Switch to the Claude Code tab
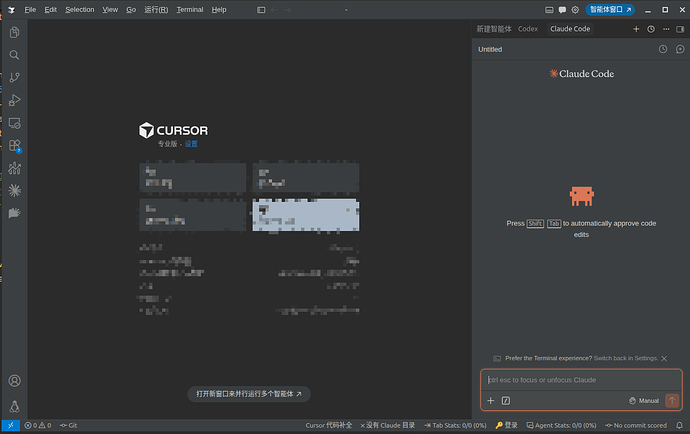The image size is (690, 434). (x=570, y=29)
